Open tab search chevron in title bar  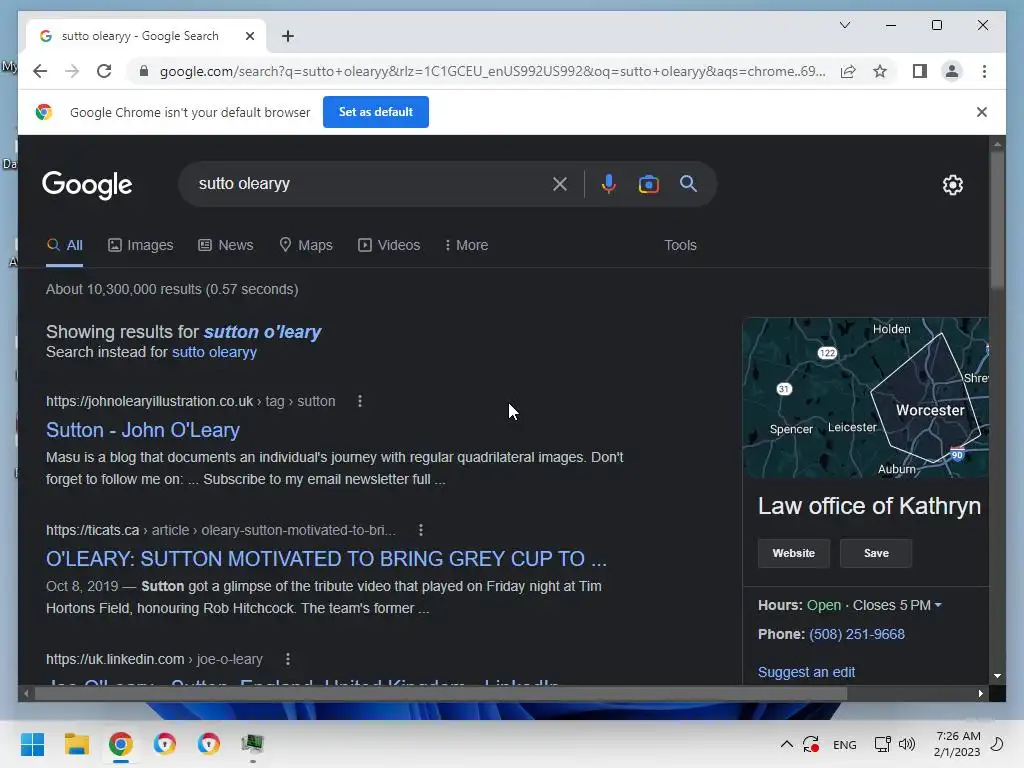point(844,25)
